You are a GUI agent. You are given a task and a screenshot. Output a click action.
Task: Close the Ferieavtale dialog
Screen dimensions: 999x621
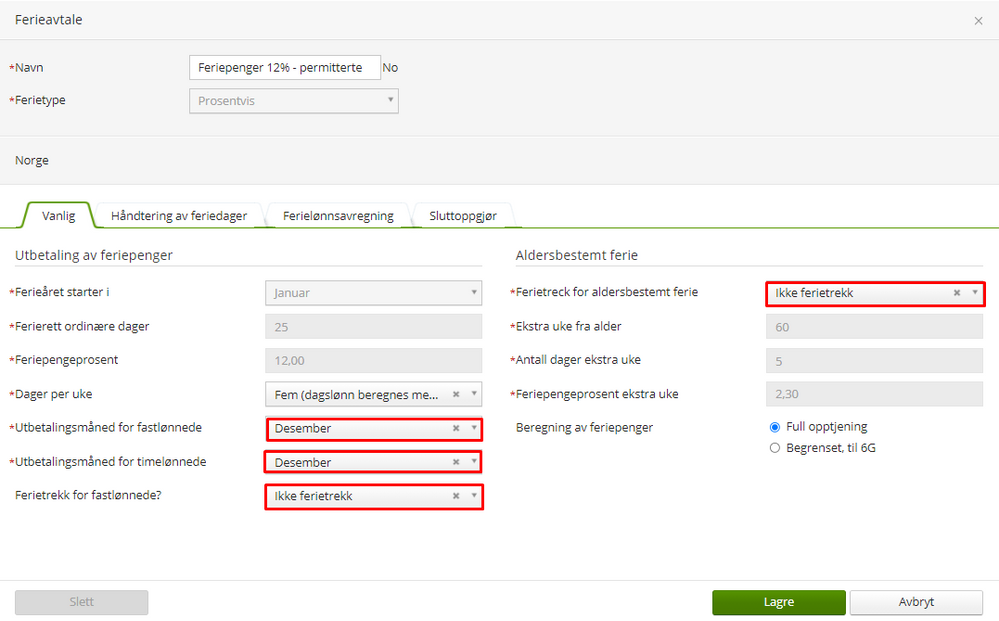(978, 21)
